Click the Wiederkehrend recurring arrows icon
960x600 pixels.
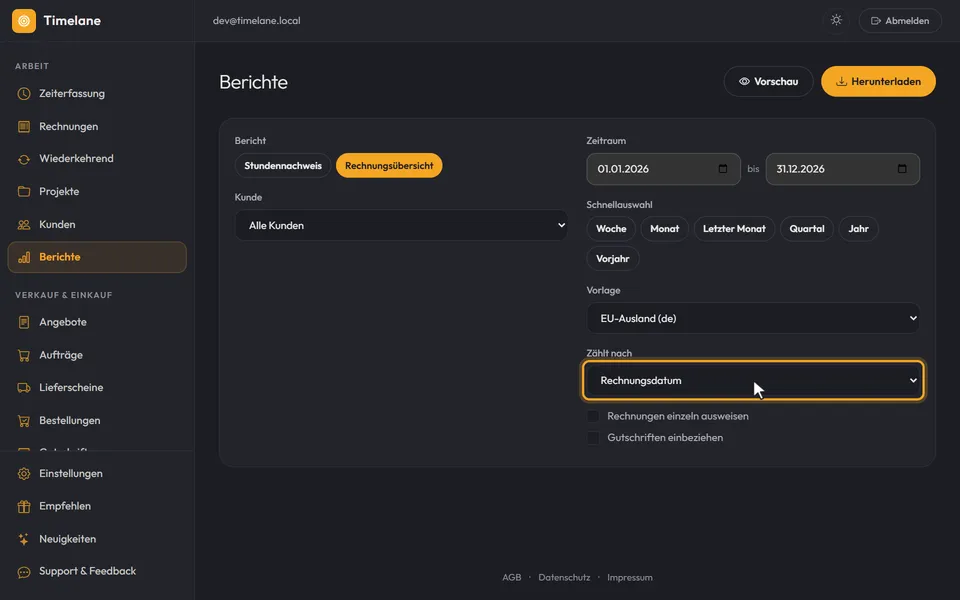point(24,159)
